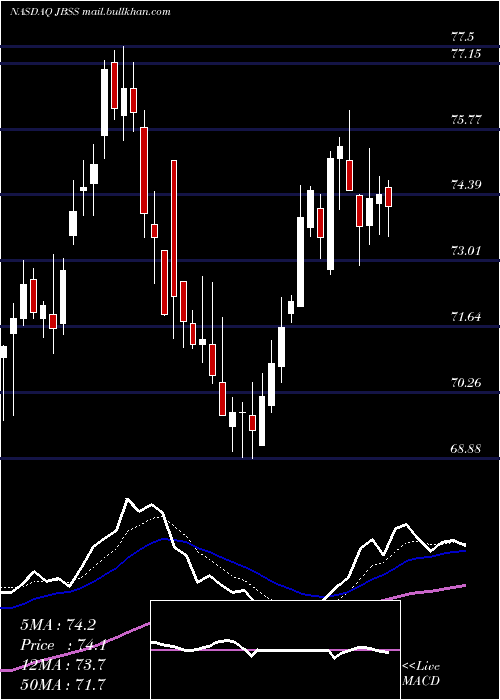The image size is (500, 700).
Task: Click the 75.77 price level label
Action: click(466, 120)
